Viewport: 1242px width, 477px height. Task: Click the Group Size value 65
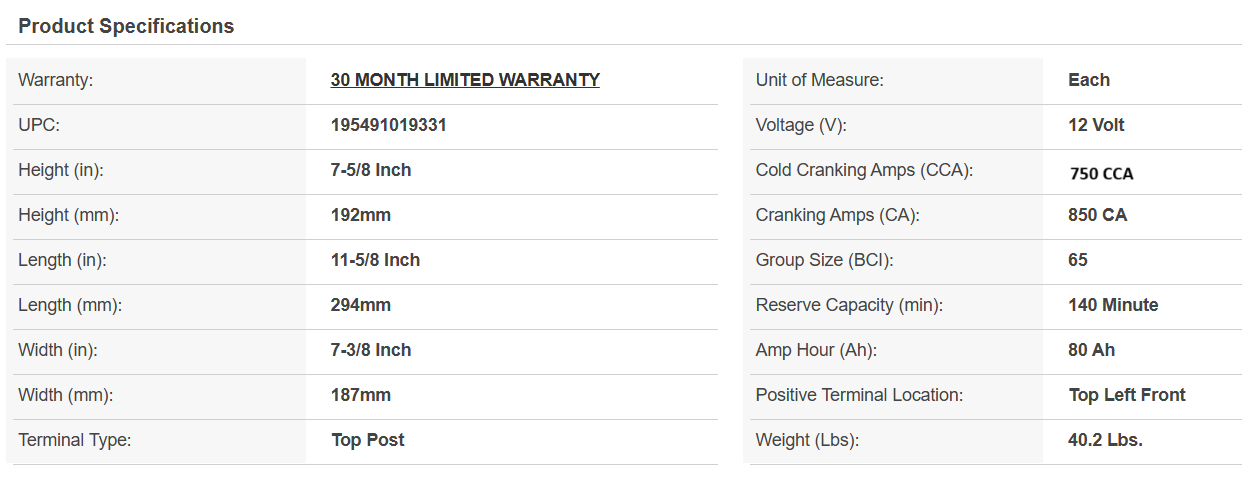(x=1078, y=260)
